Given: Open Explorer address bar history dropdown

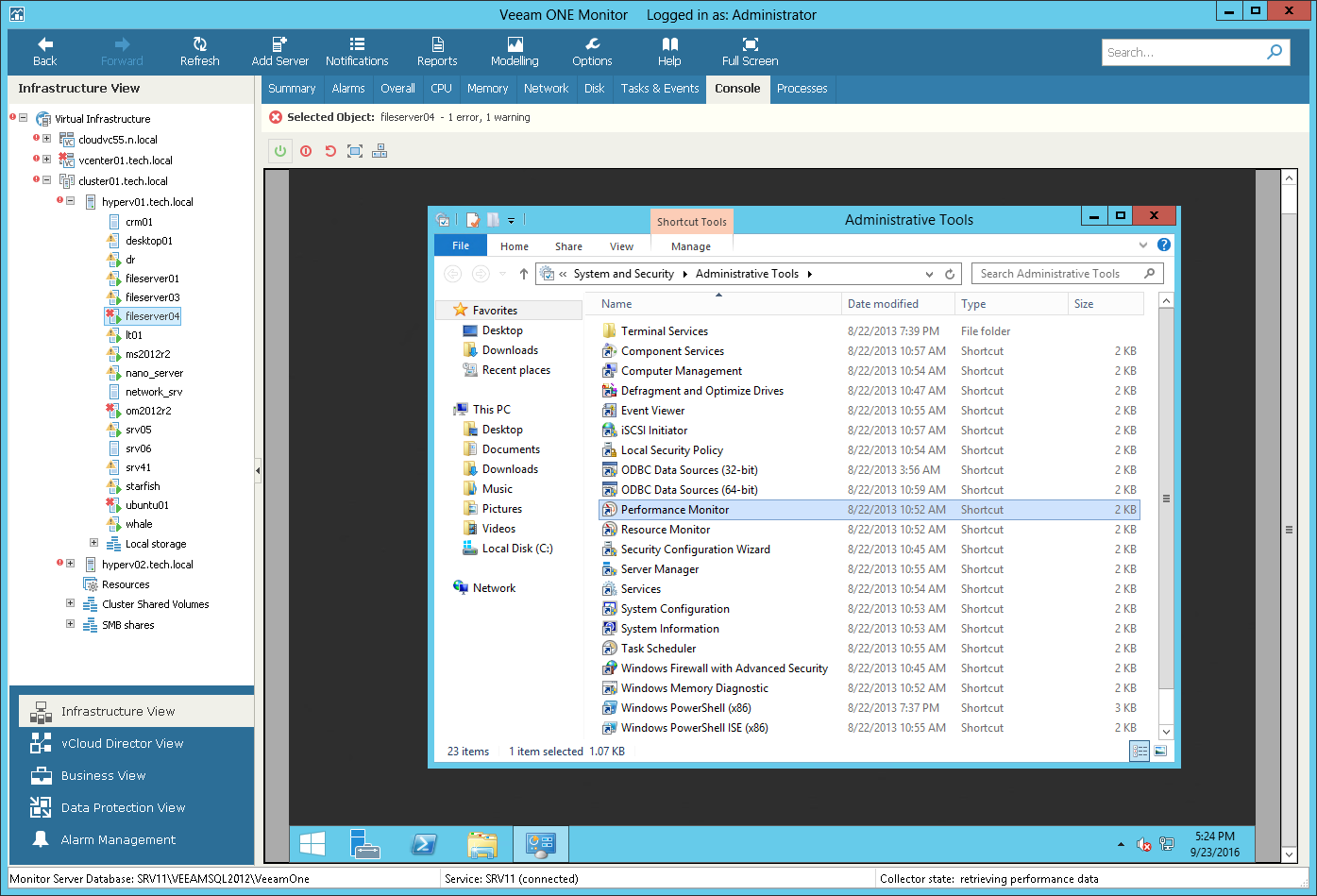Looking at the screenshot, I should 929,274.
